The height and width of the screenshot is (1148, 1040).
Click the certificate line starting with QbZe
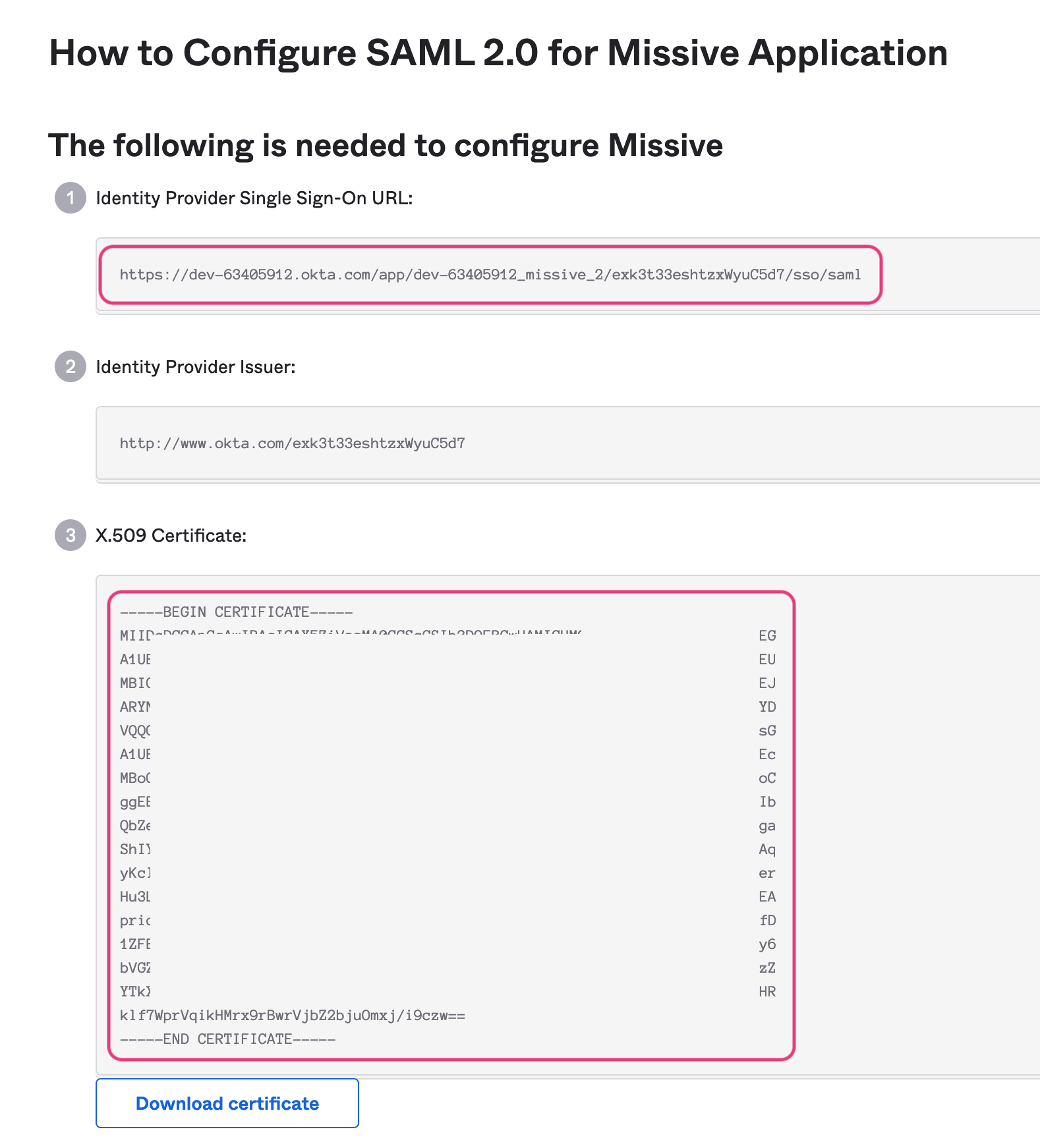135,826
